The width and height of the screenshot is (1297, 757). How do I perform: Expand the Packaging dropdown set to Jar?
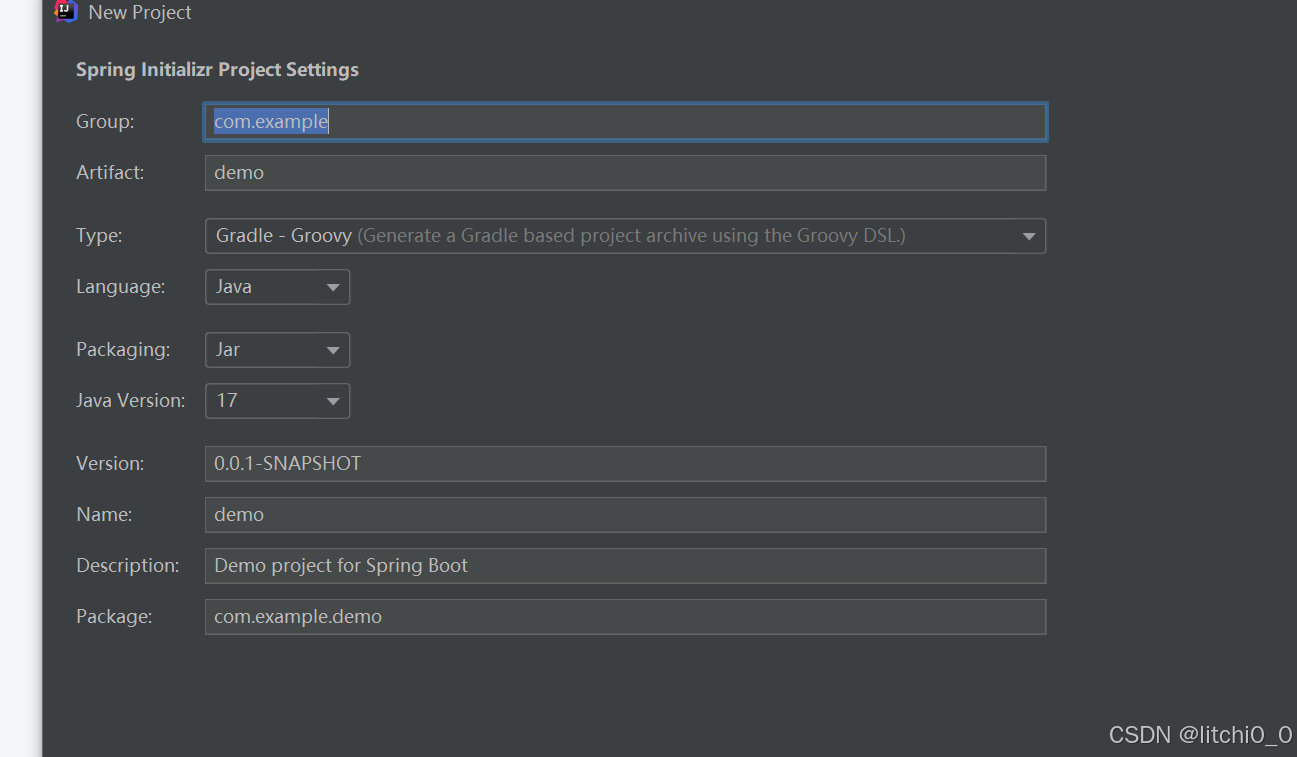[277, 350]
